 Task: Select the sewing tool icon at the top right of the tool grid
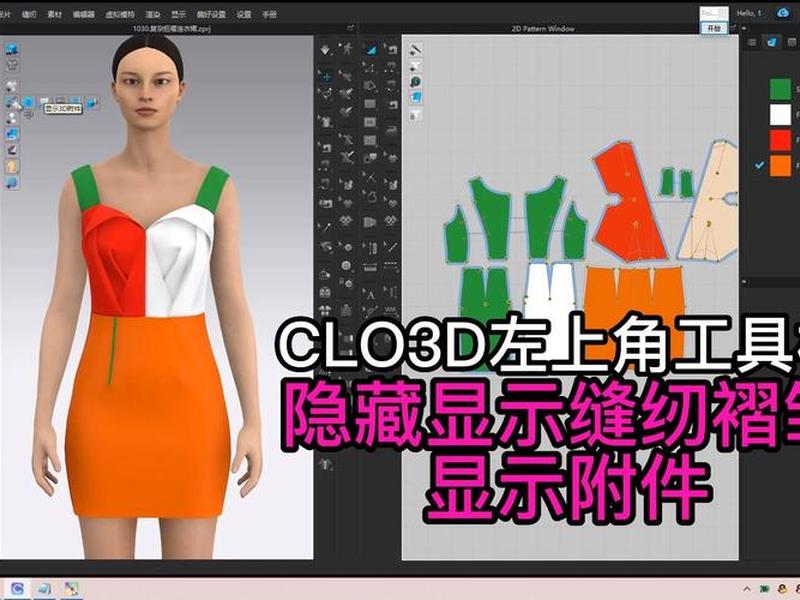[391, 49]
